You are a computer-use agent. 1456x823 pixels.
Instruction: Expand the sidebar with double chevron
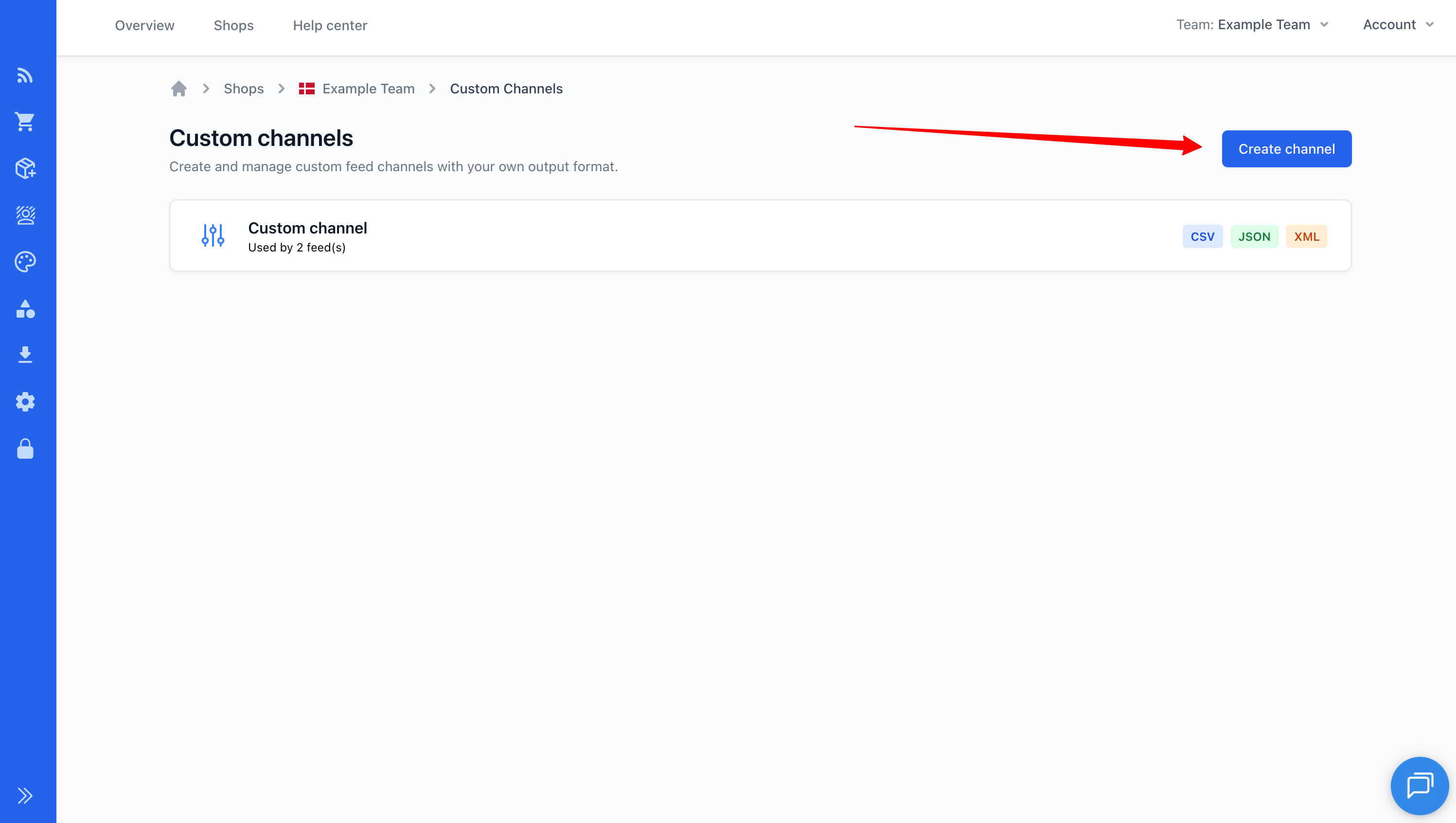[x=25, y=795]
